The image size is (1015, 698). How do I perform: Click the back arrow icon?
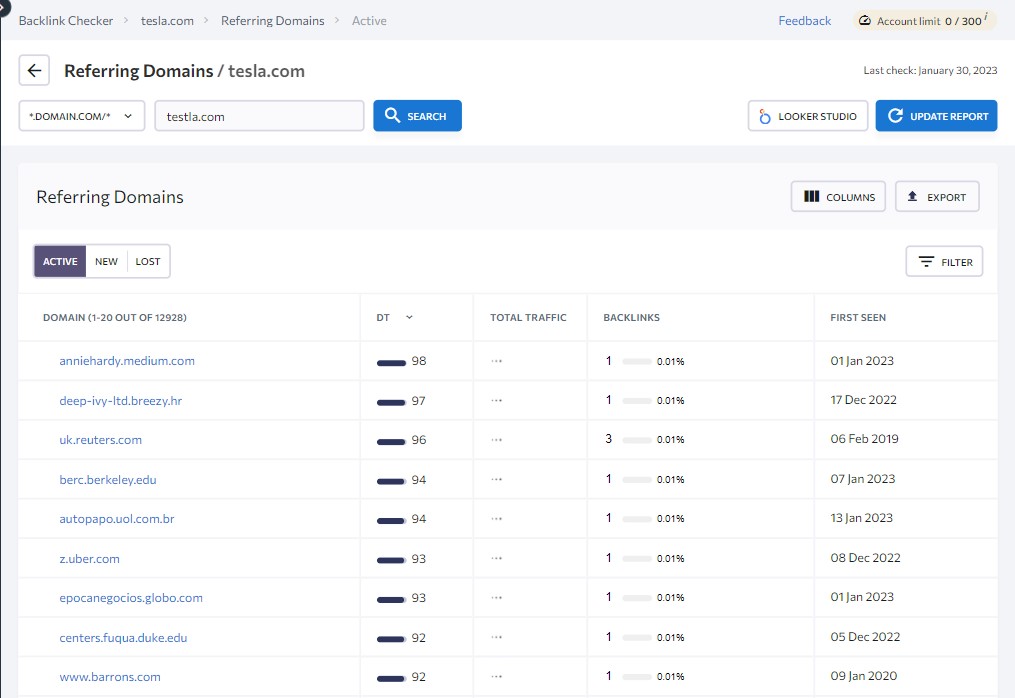[34, 71]
